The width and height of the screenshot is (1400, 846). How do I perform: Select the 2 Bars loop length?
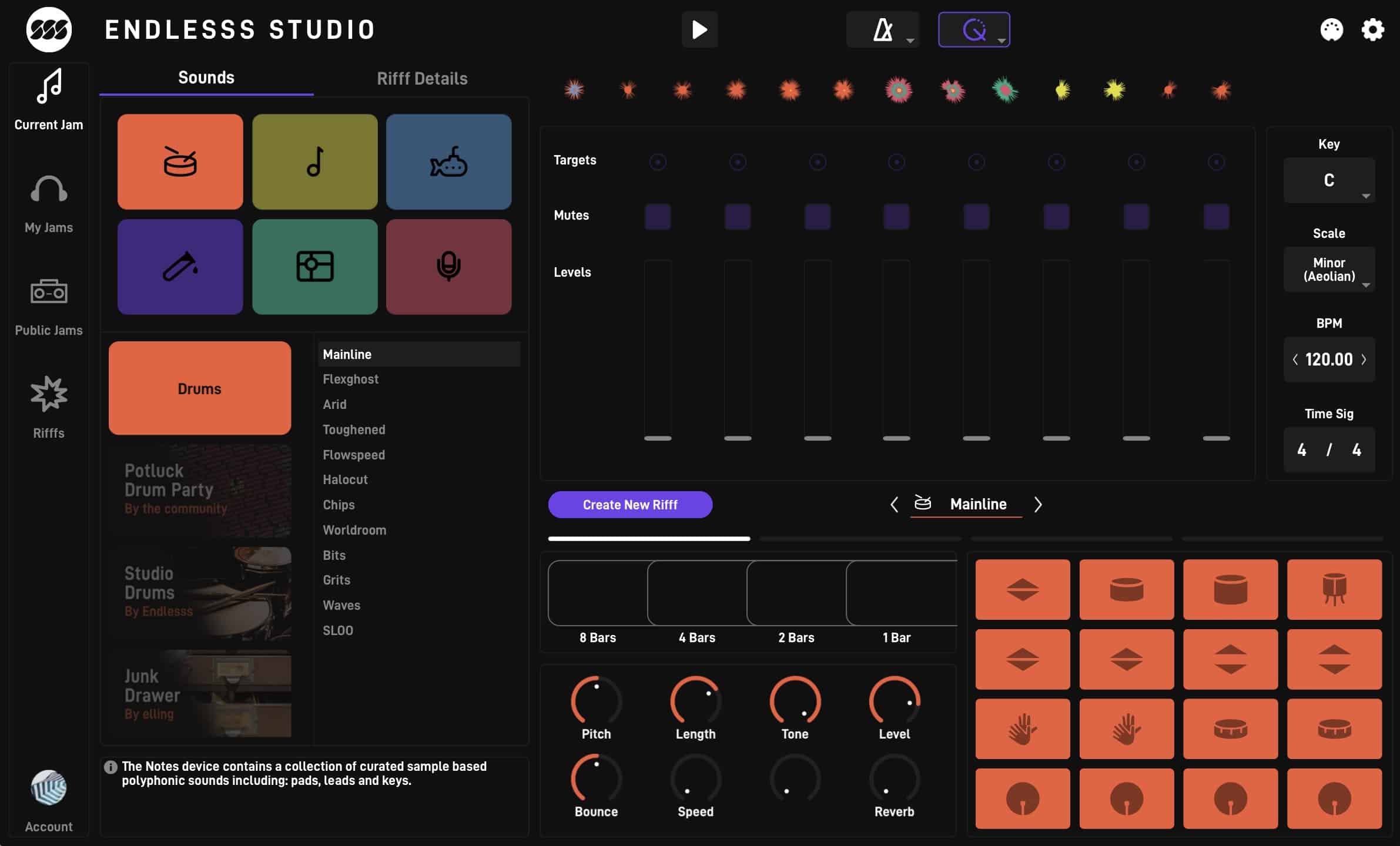[x=796, y=593]
